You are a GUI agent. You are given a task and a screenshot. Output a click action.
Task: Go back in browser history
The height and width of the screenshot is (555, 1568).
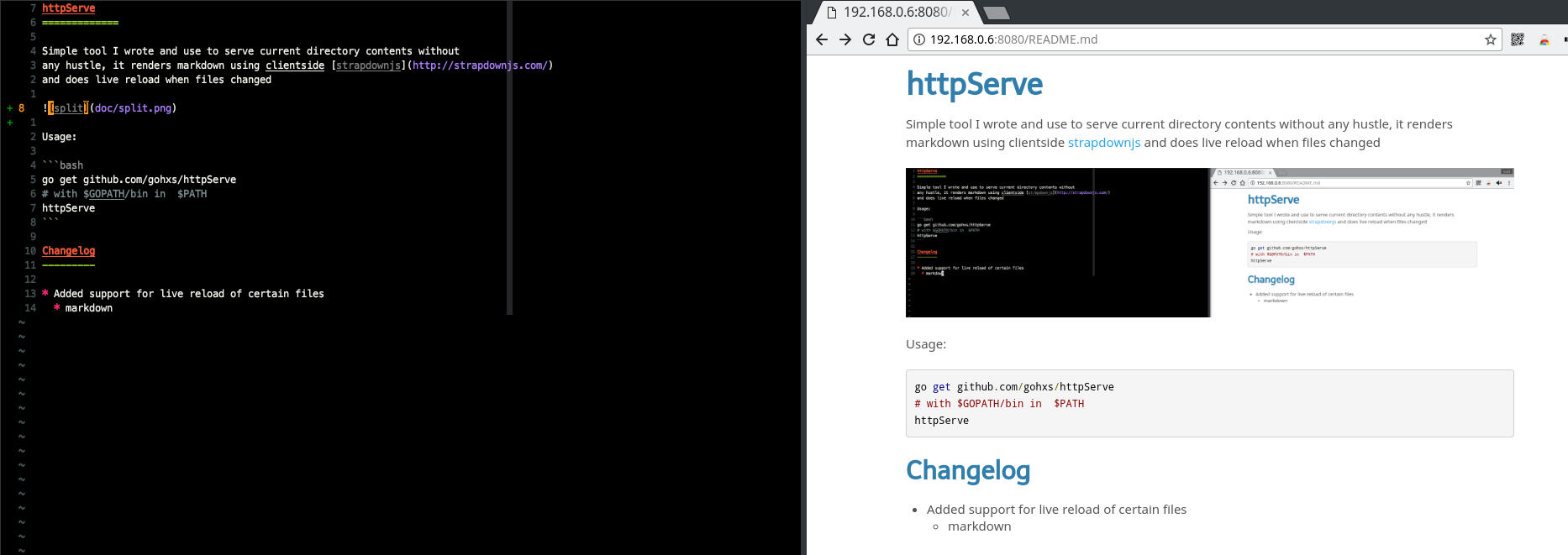pyautogui.click(x=822, y=39)
